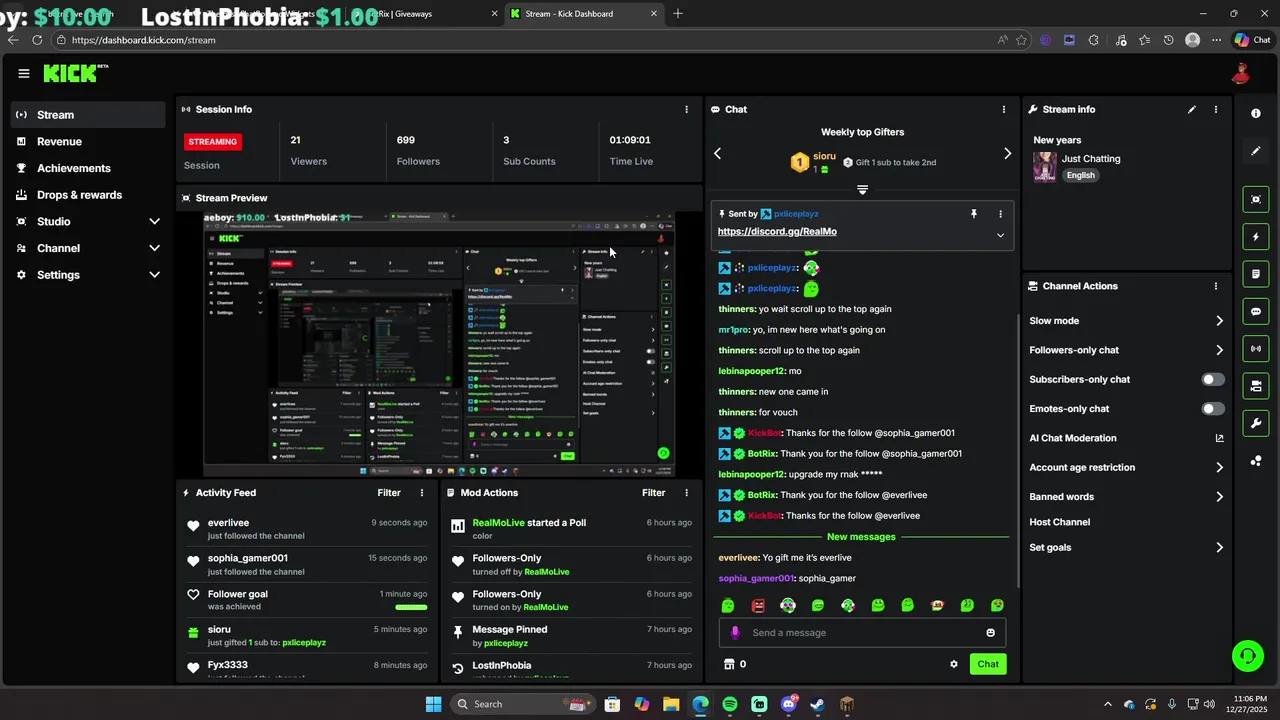
Task: Edit Stream info with pencil icon
Action: point(1191,109)
